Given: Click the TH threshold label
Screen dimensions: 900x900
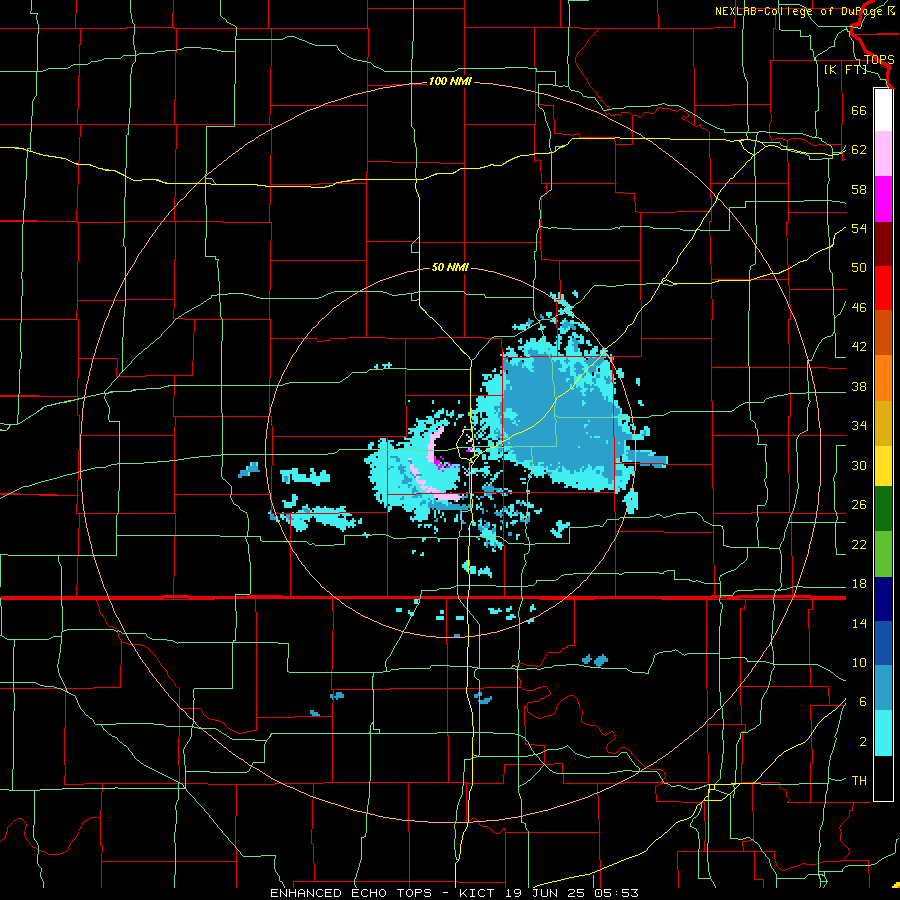Looking at the screenshot, I should (859, 781).
